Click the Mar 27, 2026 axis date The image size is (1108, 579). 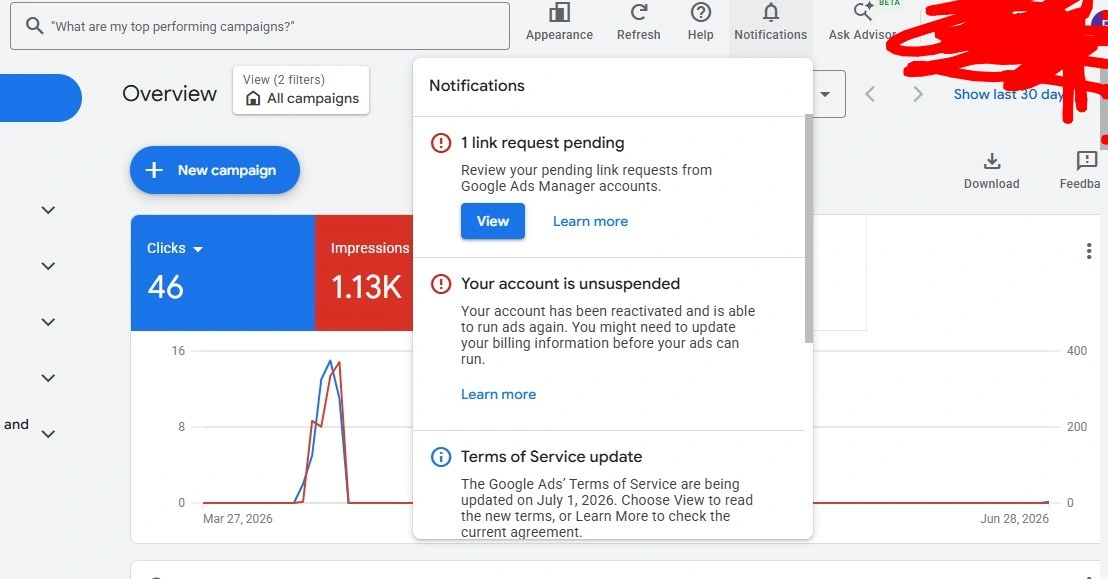click(x=237, y=519)
